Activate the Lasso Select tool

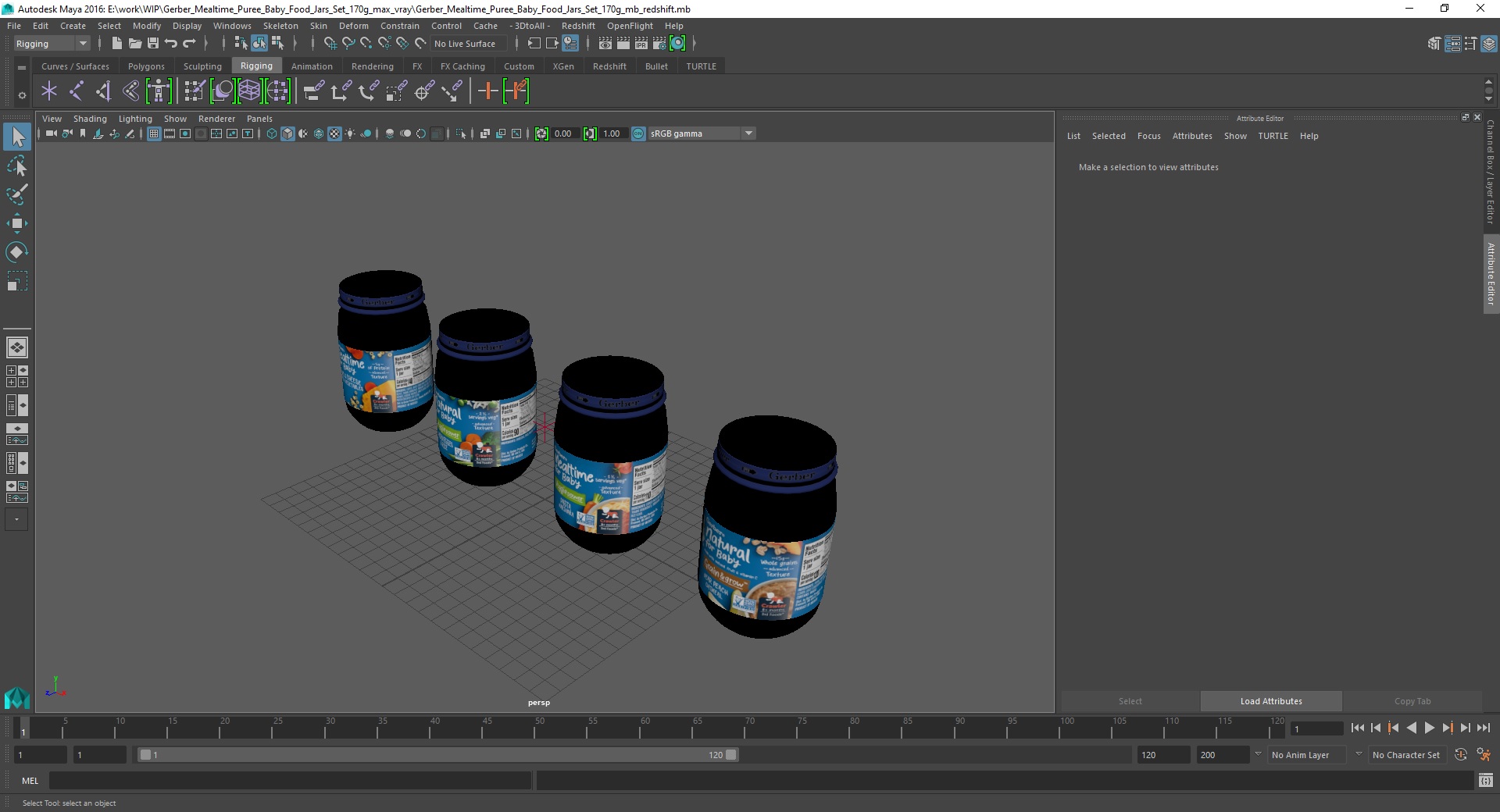click(17, 166)
